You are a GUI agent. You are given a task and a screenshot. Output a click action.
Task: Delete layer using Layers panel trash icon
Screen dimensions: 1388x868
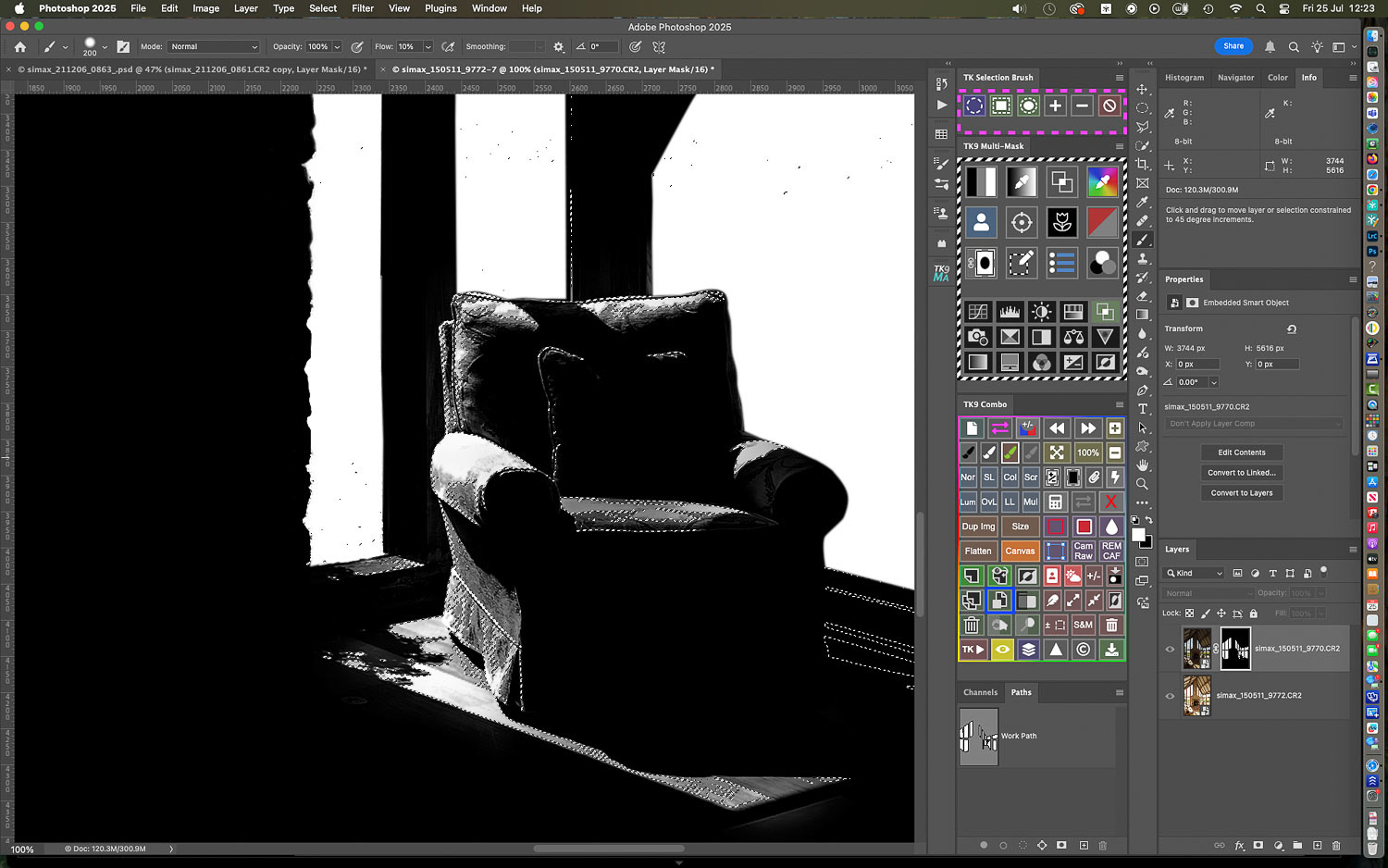coord(1335,845)
